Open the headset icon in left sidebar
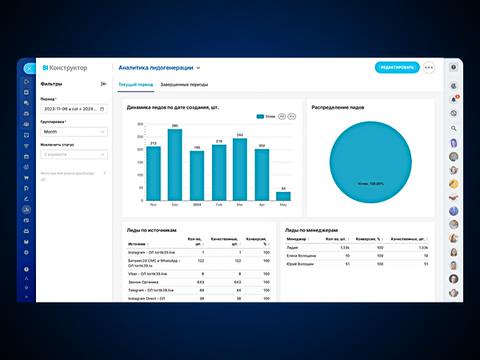This screenshot has height=360, width=480. pyautogui.click(x=26, y=189)
